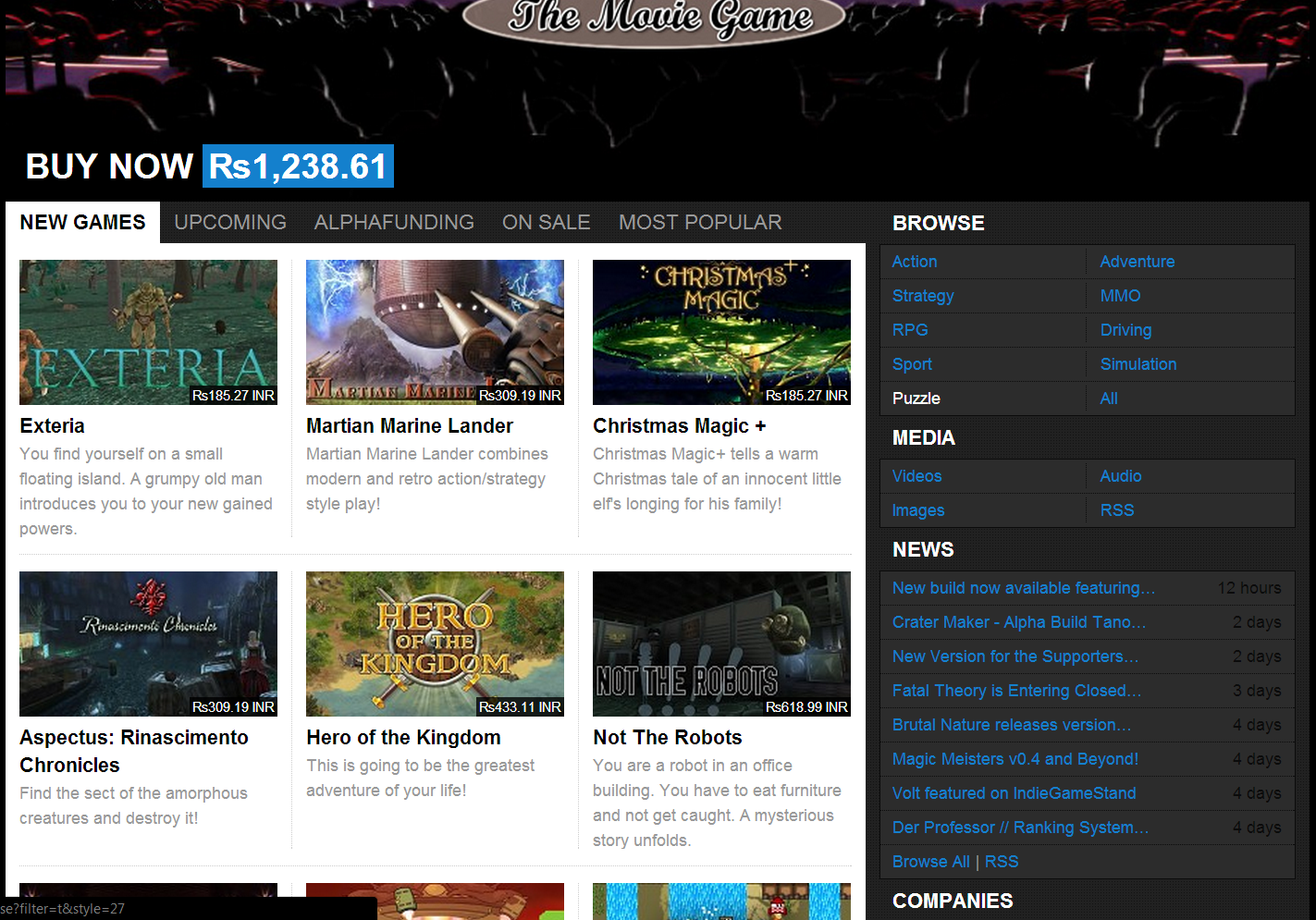Click the Exteria title link
This screenshot has width=1316, height=920.
click(x=52, y=426)
